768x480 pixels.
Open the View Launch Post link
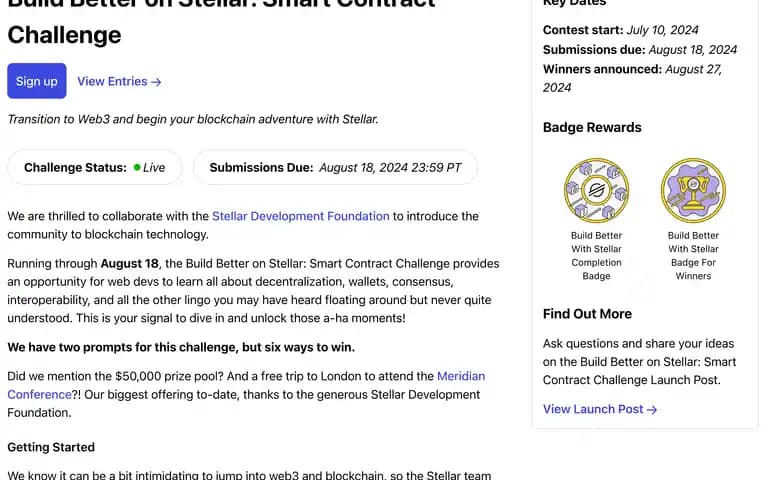click(x=600, y=409)
